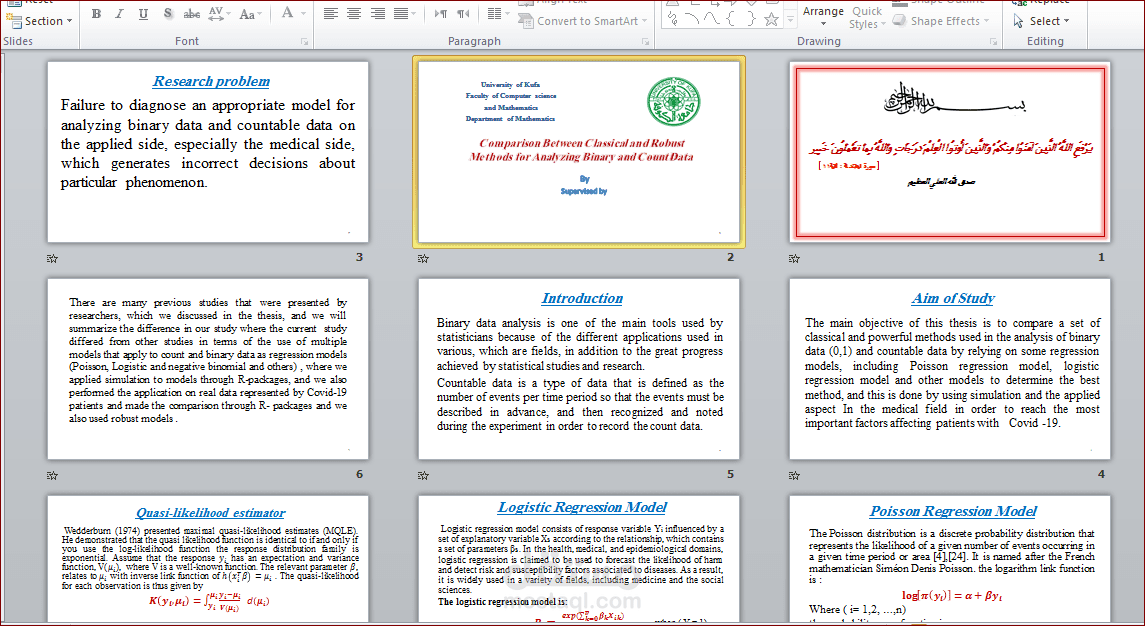Click animation star under slide 5
1145x626 pixels.
[x=424, y=476]
